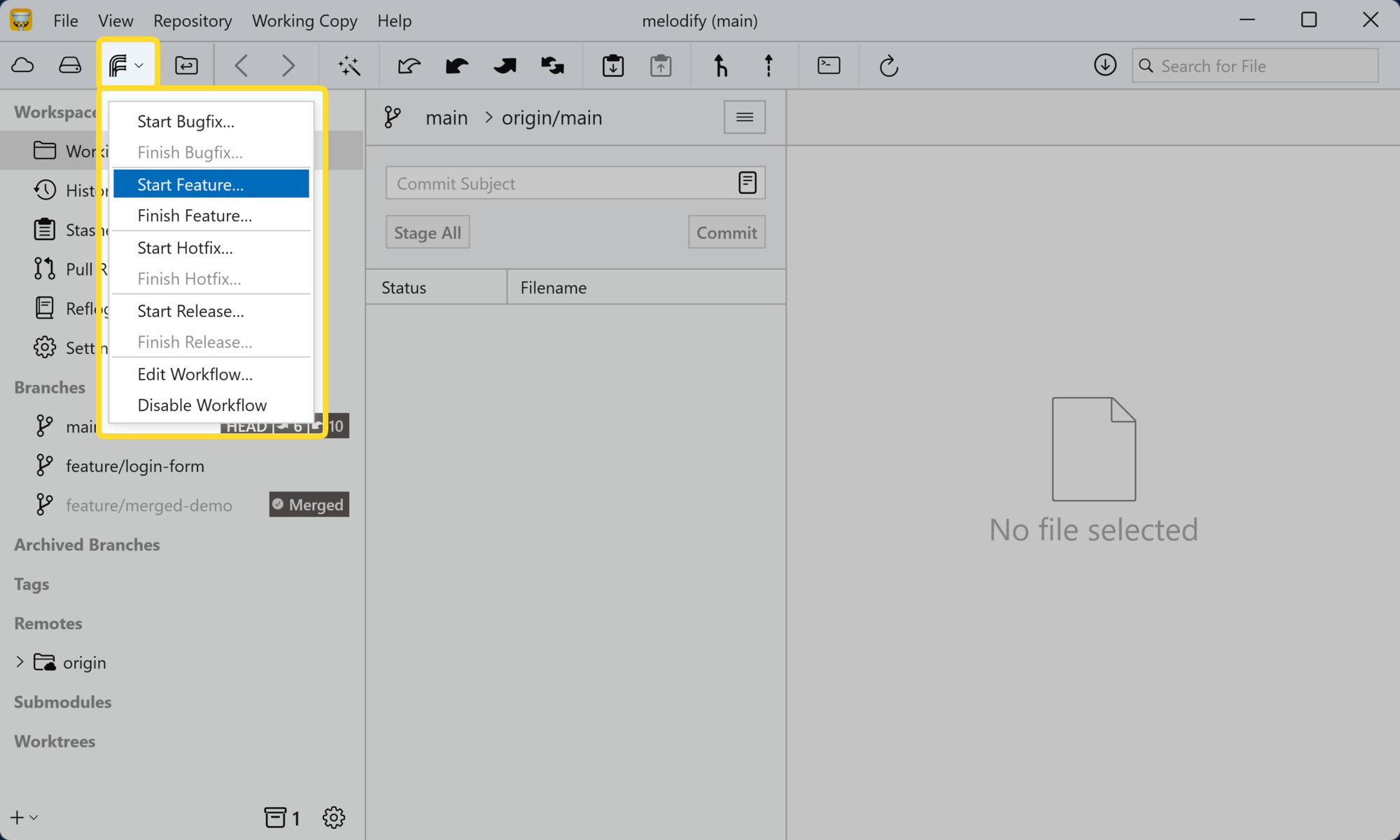Focus the Search for File field
Image resolution: width=1400 pixels, height=840 pixels.
click(x=1255, y=66)
